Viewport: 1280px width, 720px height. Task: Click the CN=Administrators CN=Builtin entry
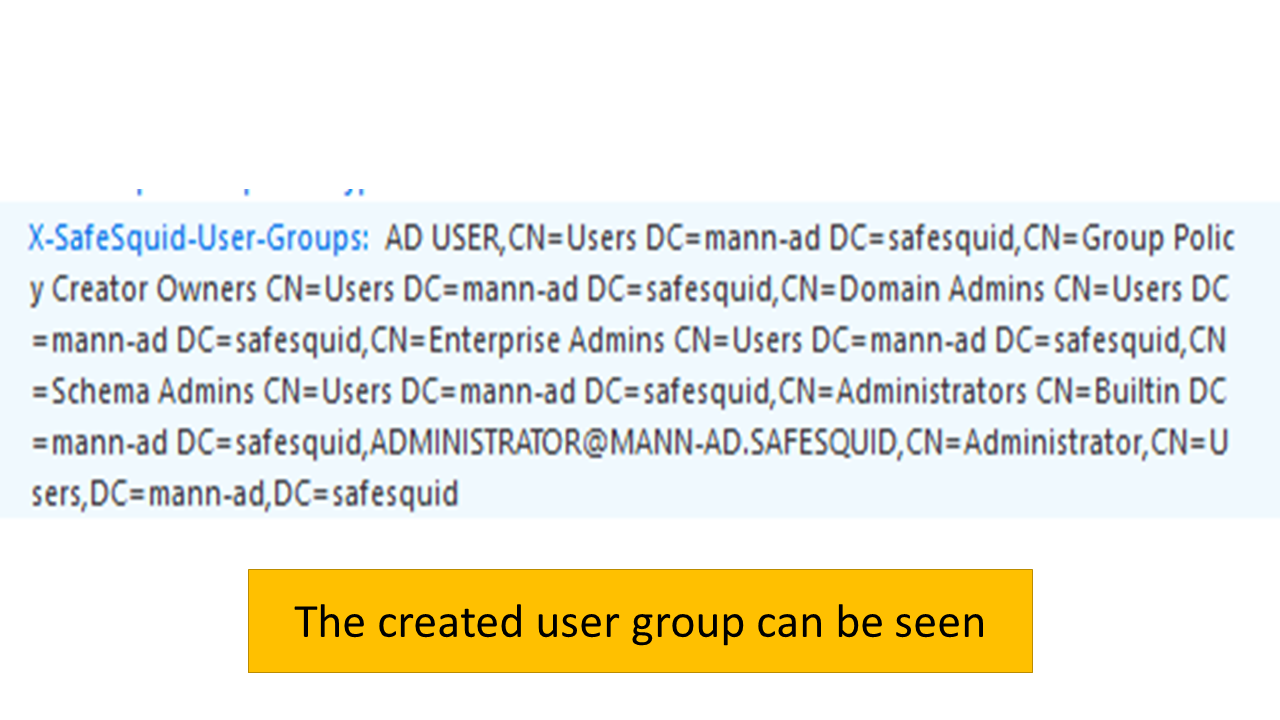point(981,391)
